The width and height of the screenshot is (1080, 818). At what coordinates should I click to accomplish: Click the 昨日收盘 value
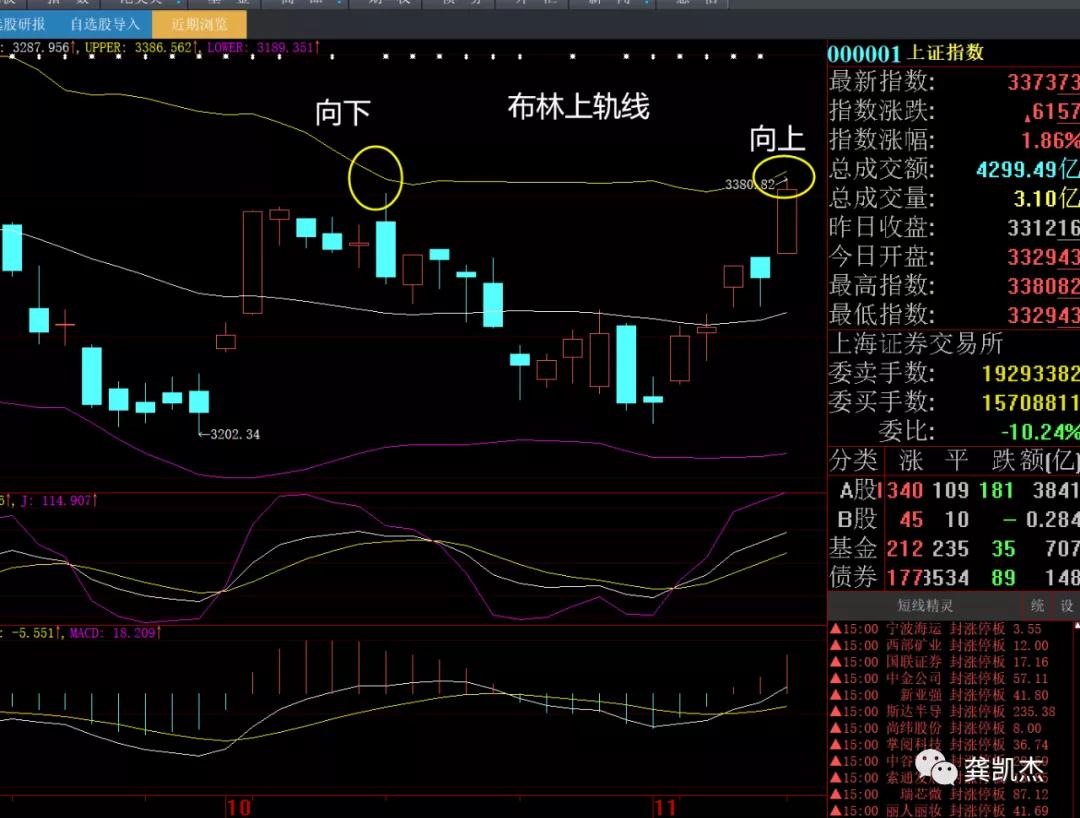[1043, 228]
